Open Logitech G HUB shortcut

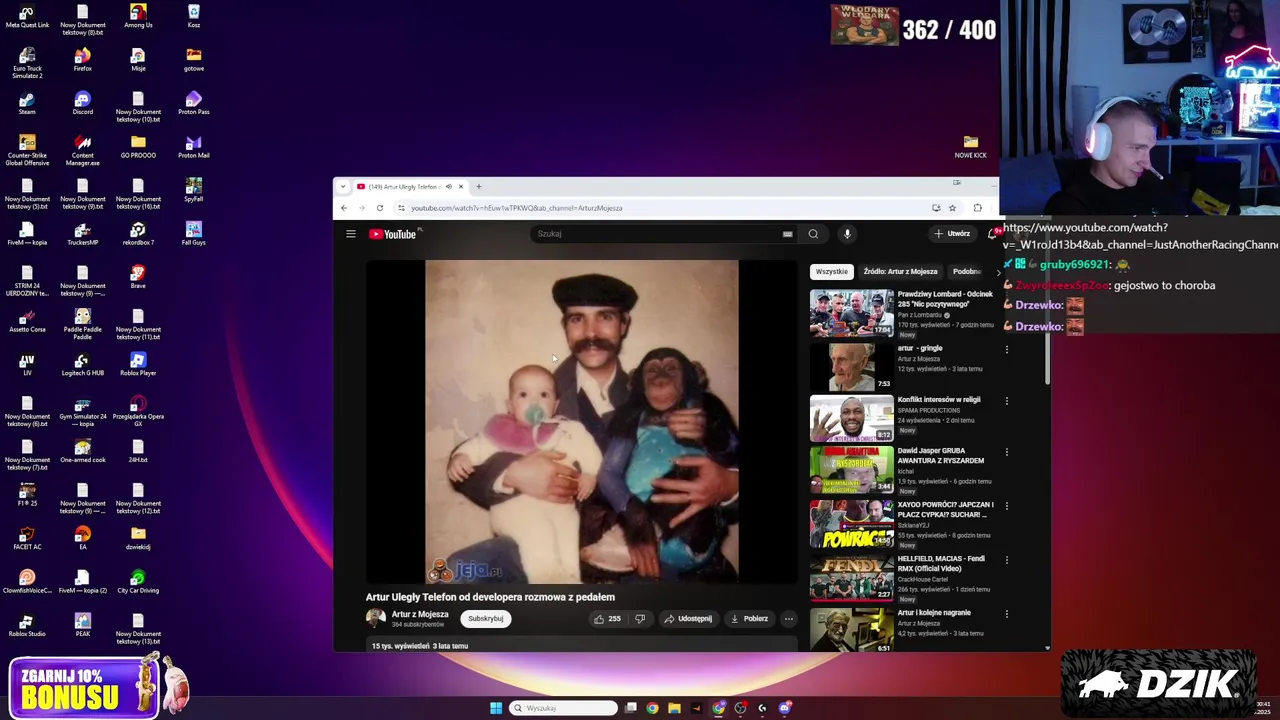click(82, 364)
